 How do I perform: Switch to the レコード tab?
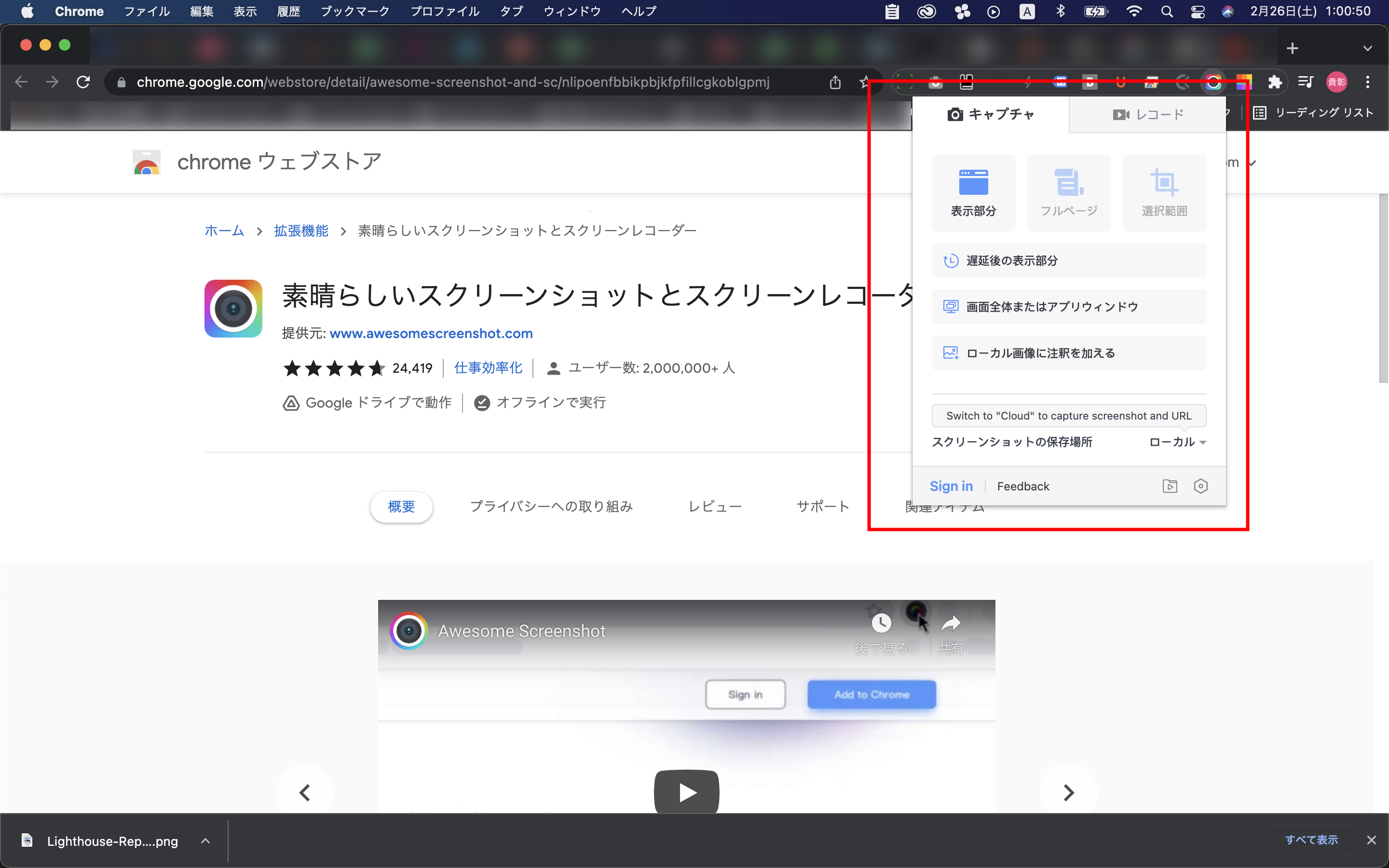click(x=1147, y=114)
